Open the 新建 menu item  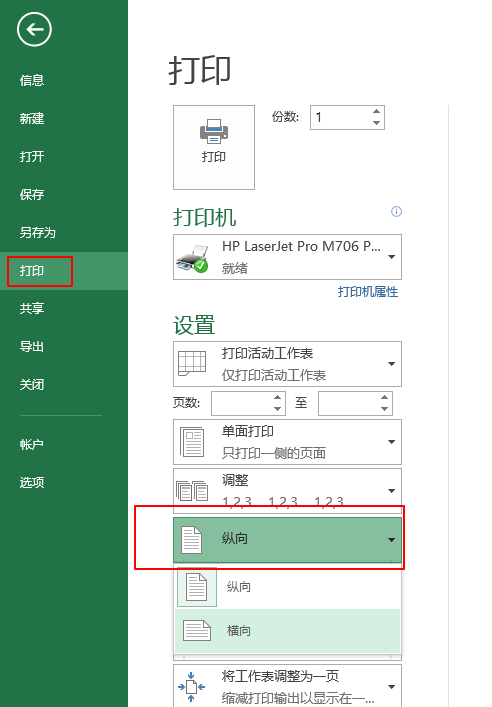pyautogui.click(x=32, y=119)
